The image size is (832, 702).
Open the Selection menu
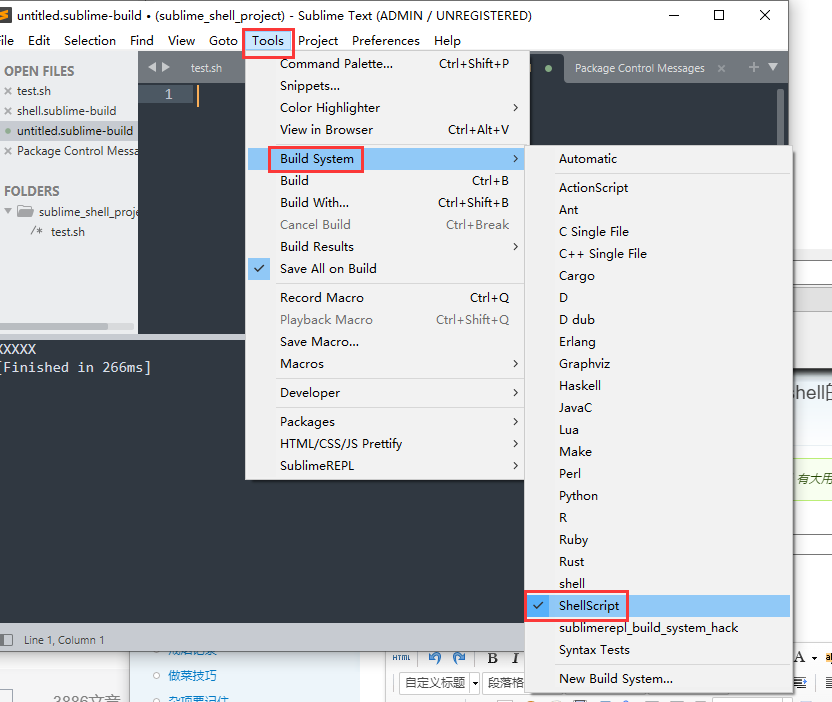pyautogui.click(x=90, y=41)
